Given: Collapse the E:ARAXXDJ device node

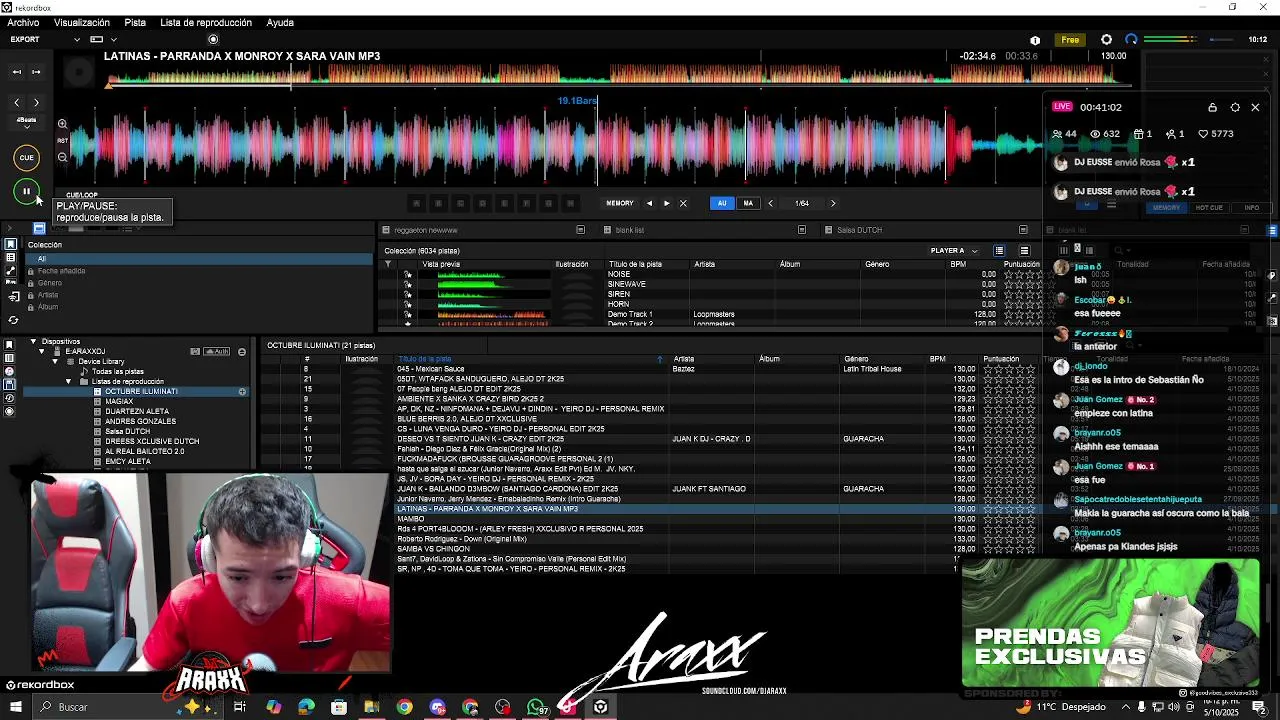Looking at the screenshot, I should (44, 351).
